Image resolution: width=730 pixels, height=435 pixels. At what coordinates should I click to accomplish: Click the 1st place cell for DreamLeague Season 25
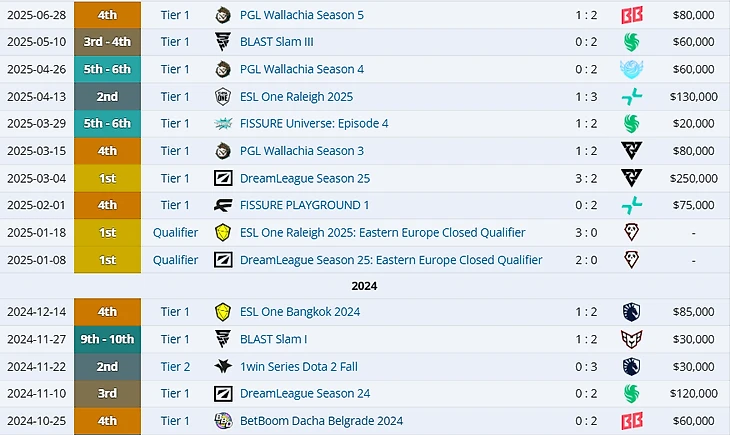pyautogui.click(x=107, y=178)
